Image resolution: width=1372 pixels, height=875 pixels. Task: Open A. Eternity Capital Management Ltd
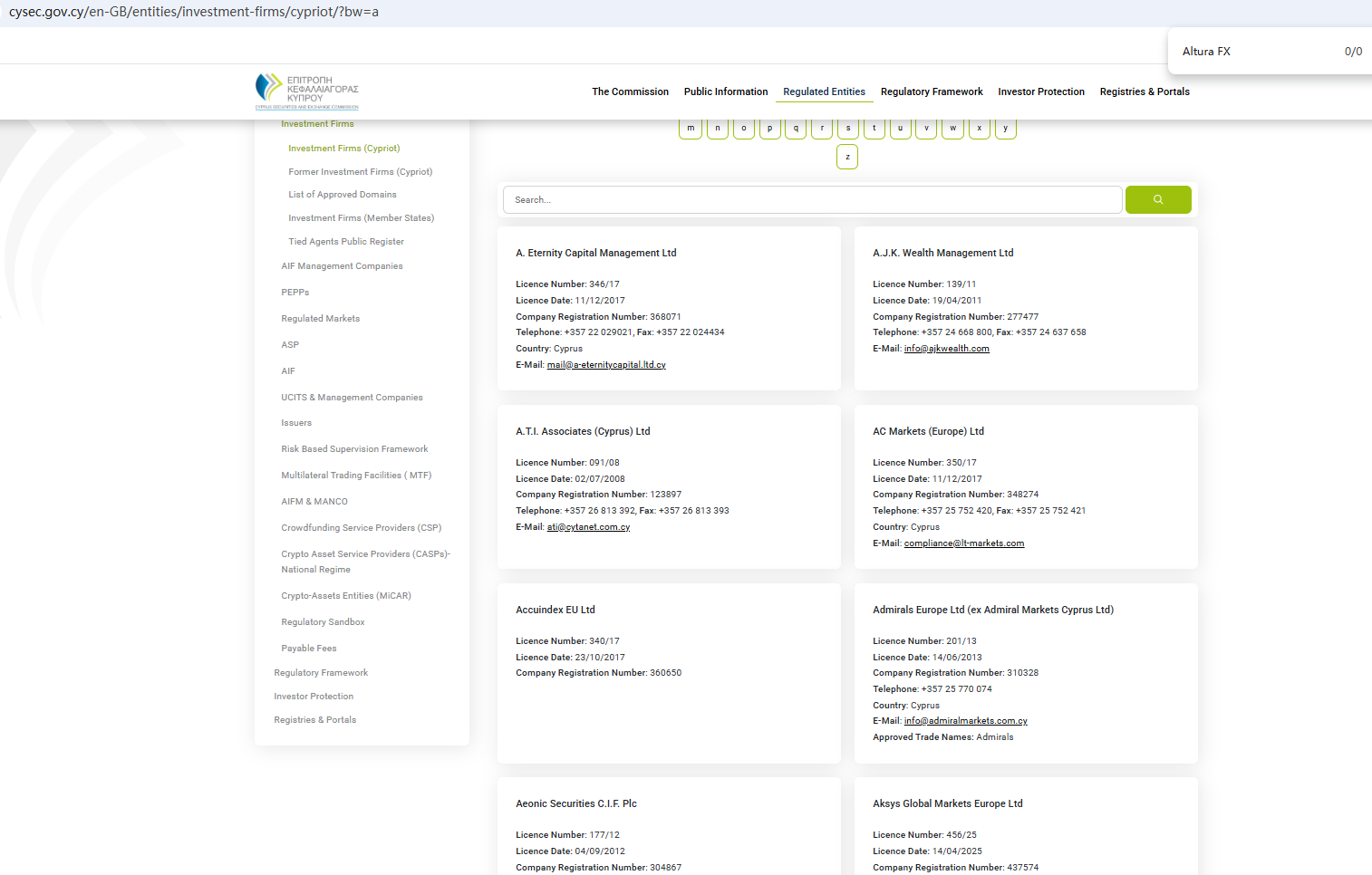[595, 254]
